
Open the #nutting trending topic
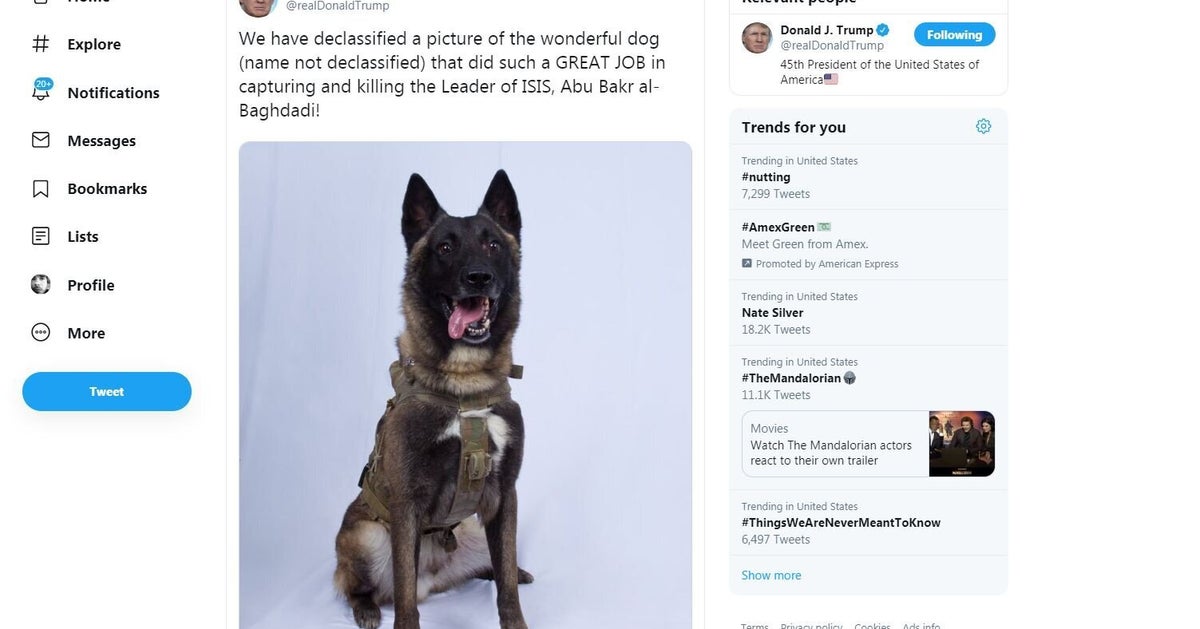(766, 177)
